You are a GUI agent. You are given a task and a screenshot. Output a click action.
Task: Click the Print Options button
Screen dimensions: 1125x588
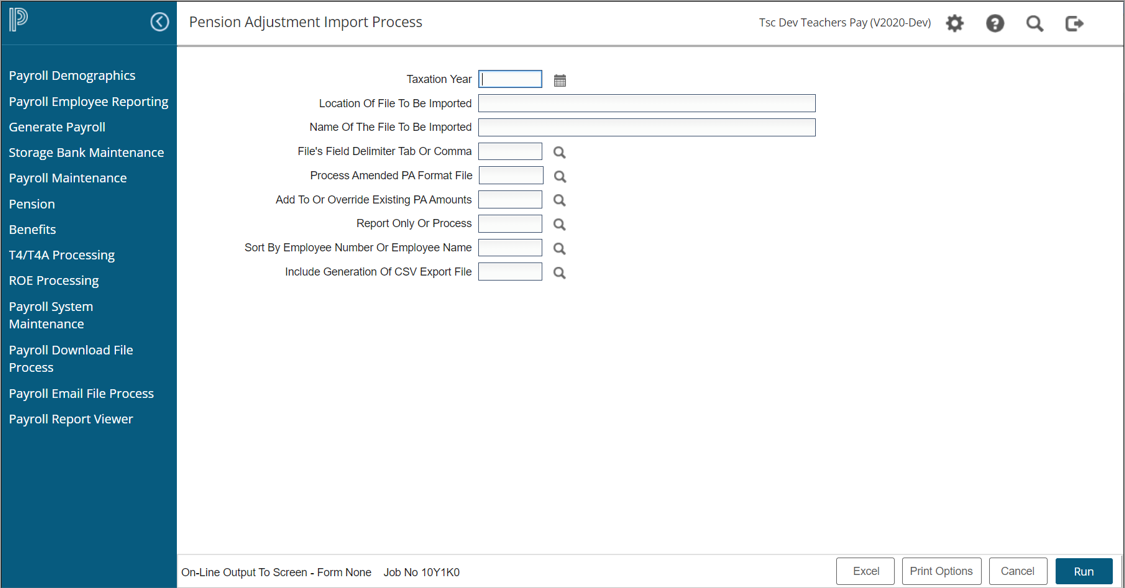941,571
